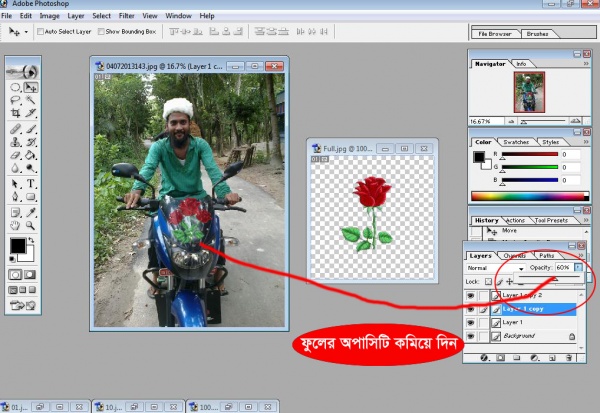The image size is (600, 413).
Task: Select the Rectangle shape tool
Action: pos(31,197)
